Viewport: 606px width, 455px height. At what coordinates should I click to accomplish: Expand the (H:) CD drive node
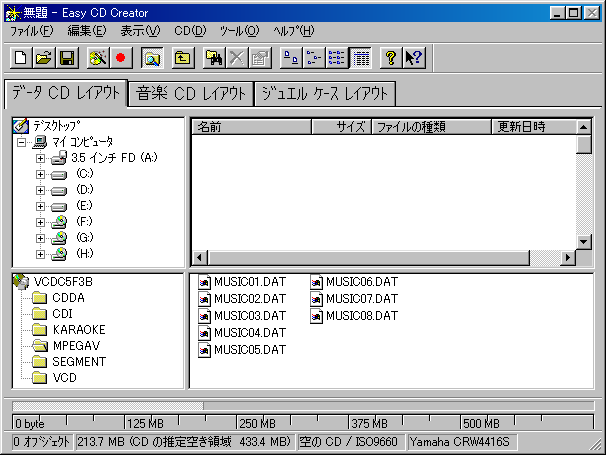(x=40, y=254)
